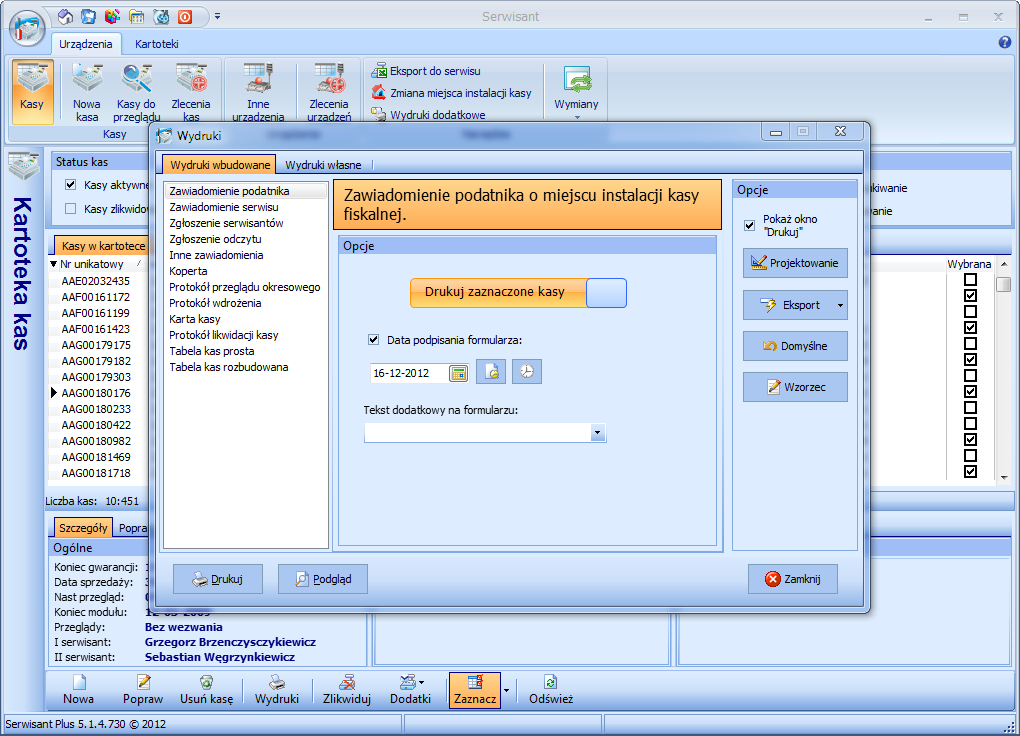Toggle the Kasy aktywne checkbox
Viewport: 1020px width, 736px height.
(x=70, y=185)
